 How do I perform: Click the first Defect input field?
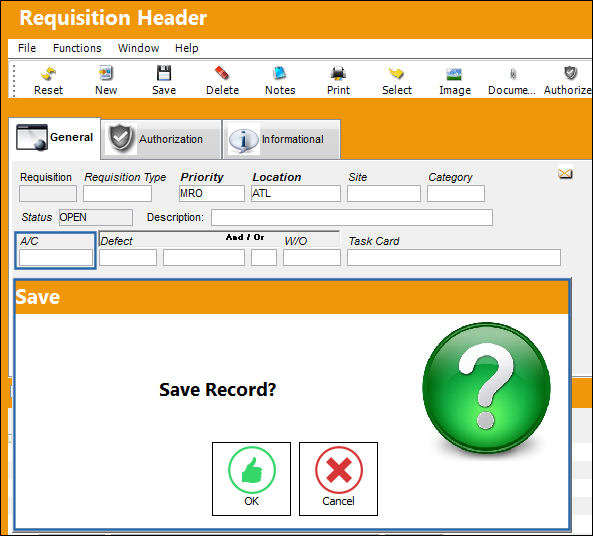click(128, 258)
